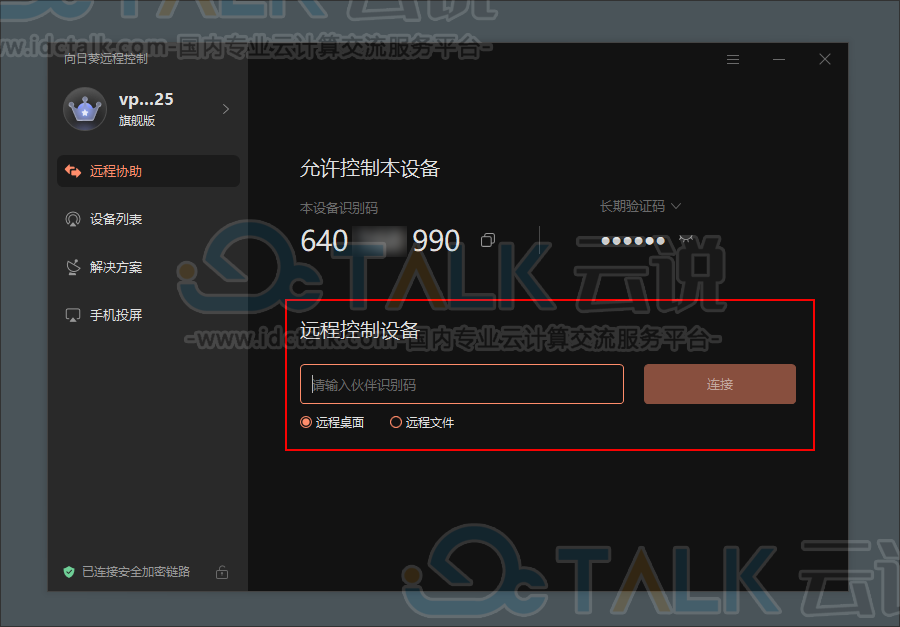Image resolution: width=900 pixels, height=627 pixels.
Task: Click the 向日葵远程控制 window title
Action: click(x=106, y=59)
